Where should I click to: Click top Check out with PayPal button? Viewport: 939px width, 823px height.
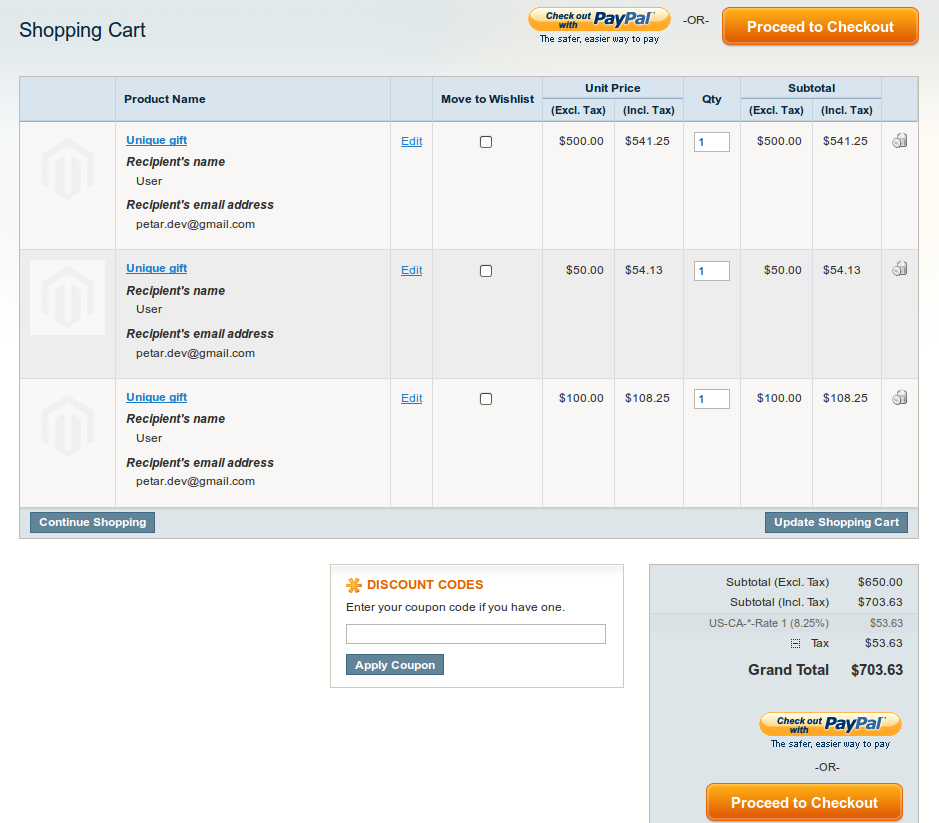[x=599, y=20]
